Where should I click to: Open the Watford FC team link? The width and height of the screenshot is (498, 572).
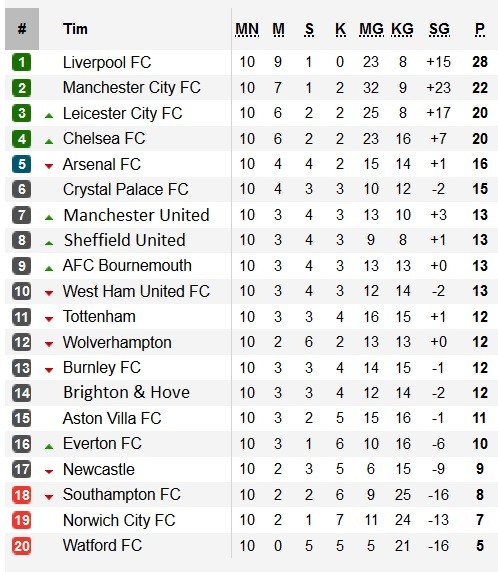click(102, 546)
